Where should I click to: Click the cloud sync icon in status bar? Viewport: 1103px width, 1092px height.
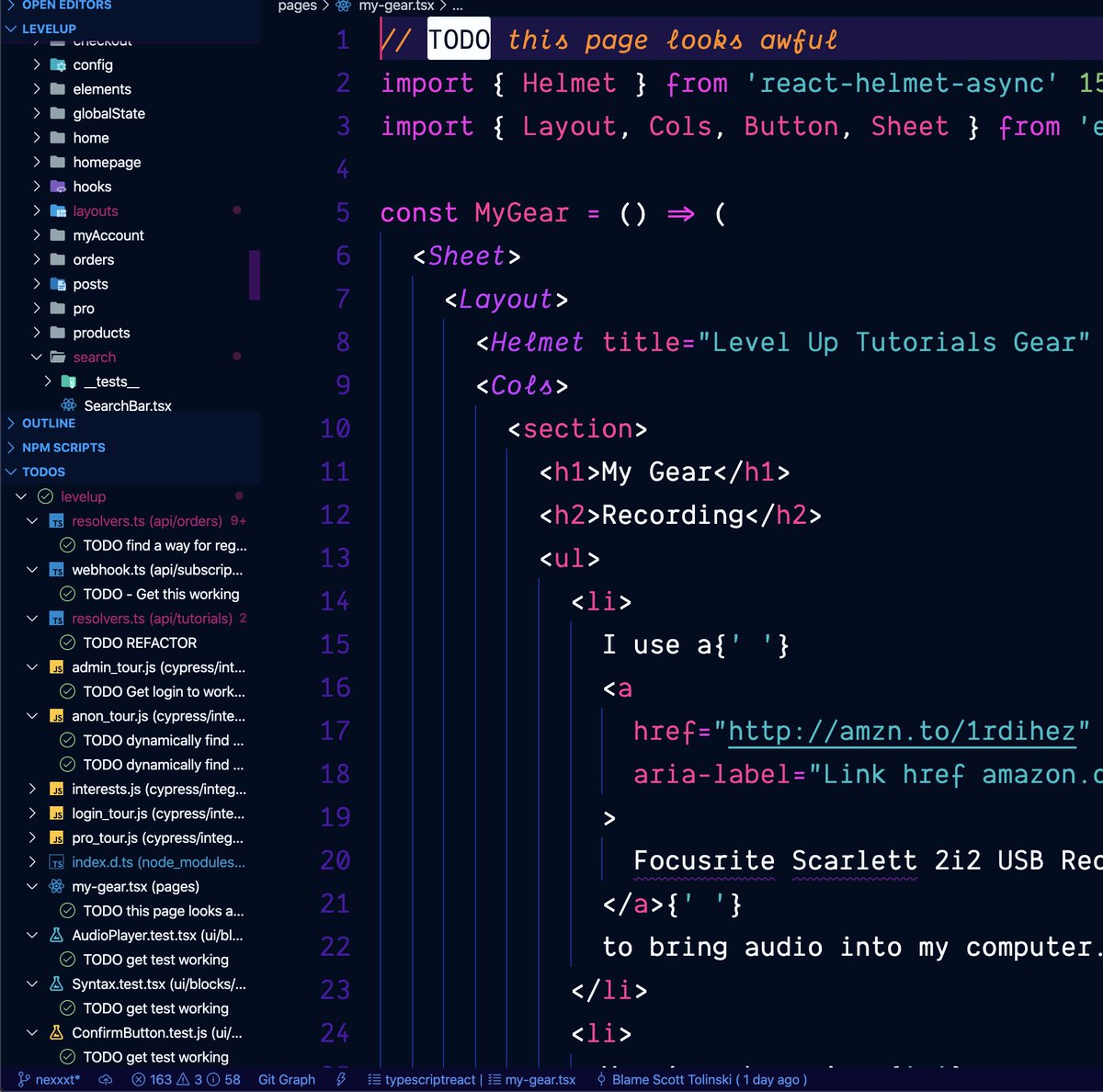coord(106,1079)
